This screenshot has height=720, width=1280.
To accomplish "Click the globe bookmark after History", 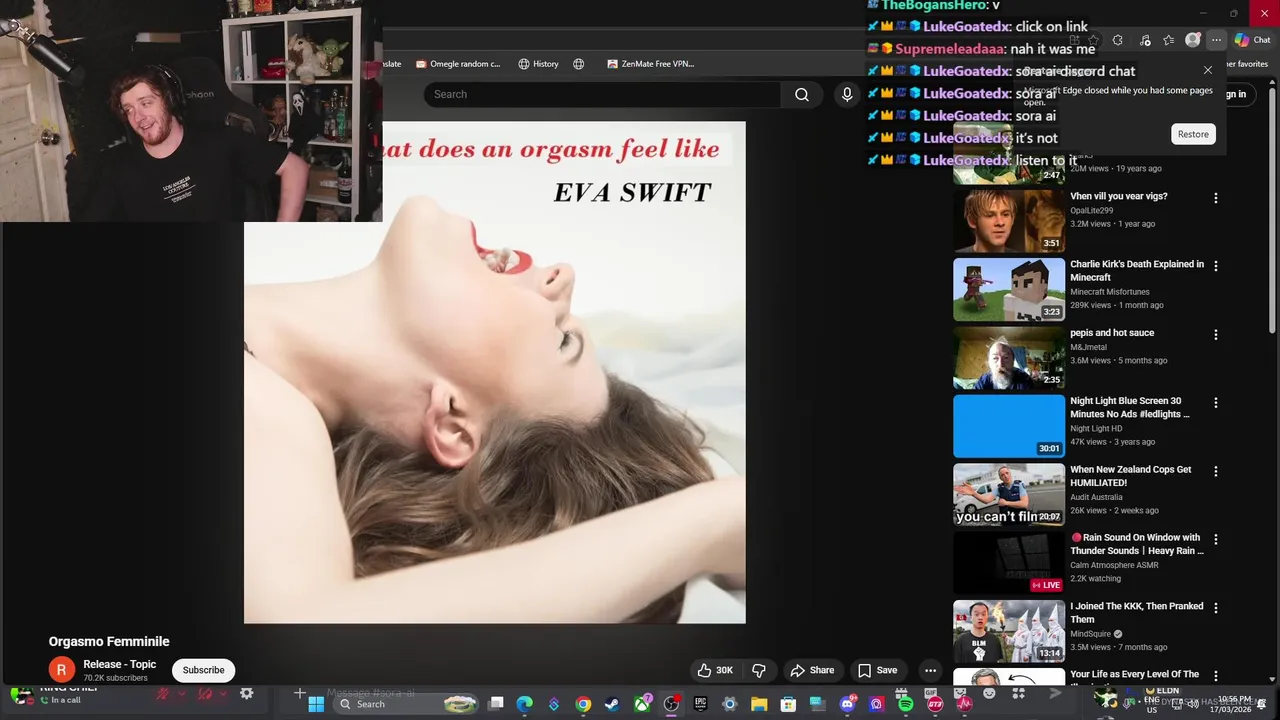I will pos(578,64).
